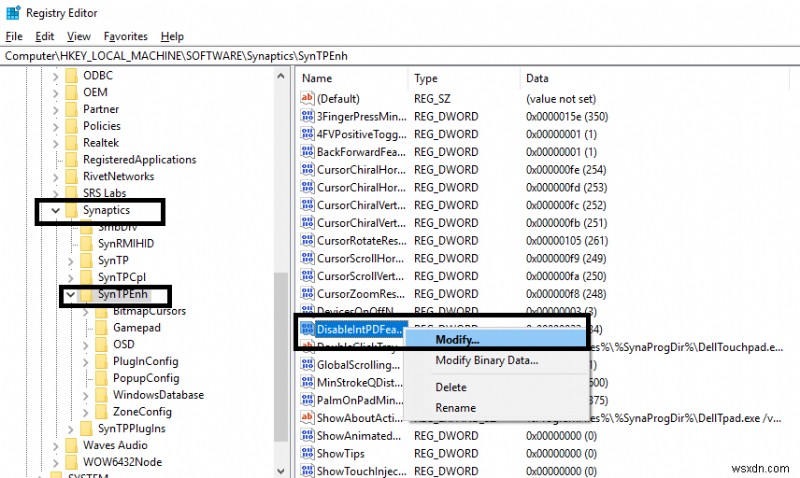800x478 pixels.
Task: Expand the ZoneConfig subkey
Action: point(85,413)
